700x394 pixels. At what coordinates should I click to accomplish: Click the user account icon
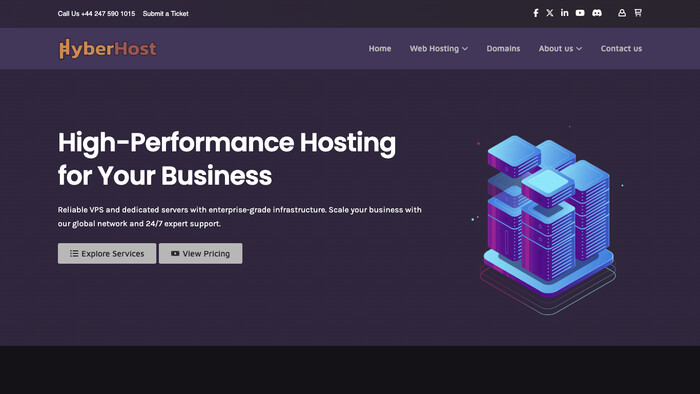622,13
